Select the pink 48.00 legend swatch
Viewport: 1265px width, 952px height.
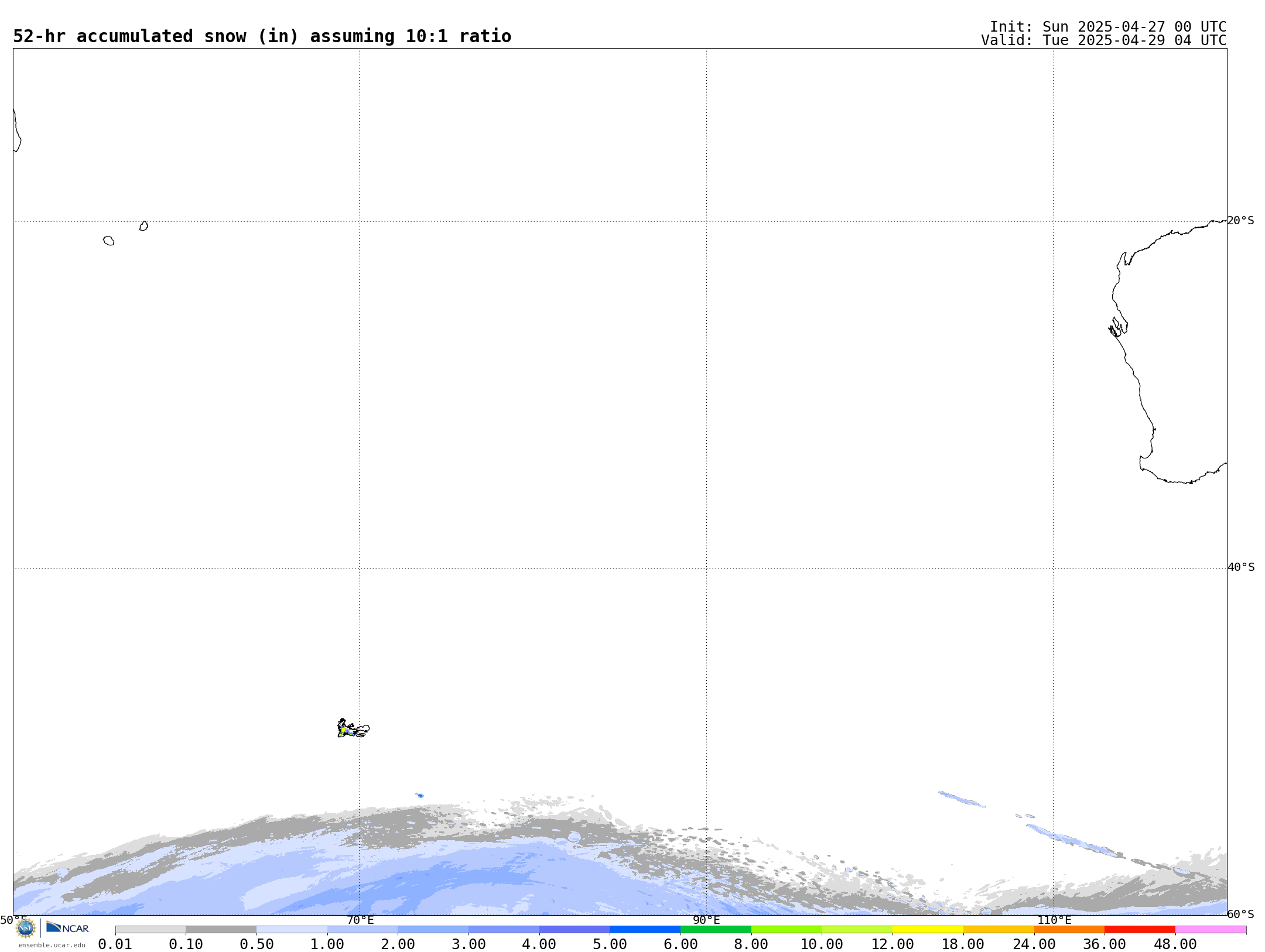[x=1211, y=930]
